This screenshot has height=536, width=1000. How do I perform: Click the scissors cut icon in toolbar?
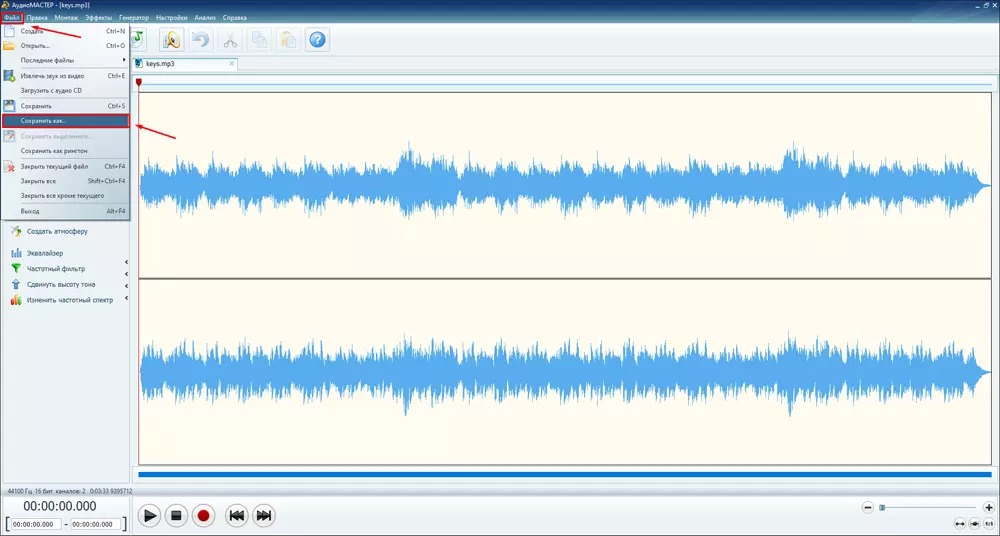click(230, 40)
